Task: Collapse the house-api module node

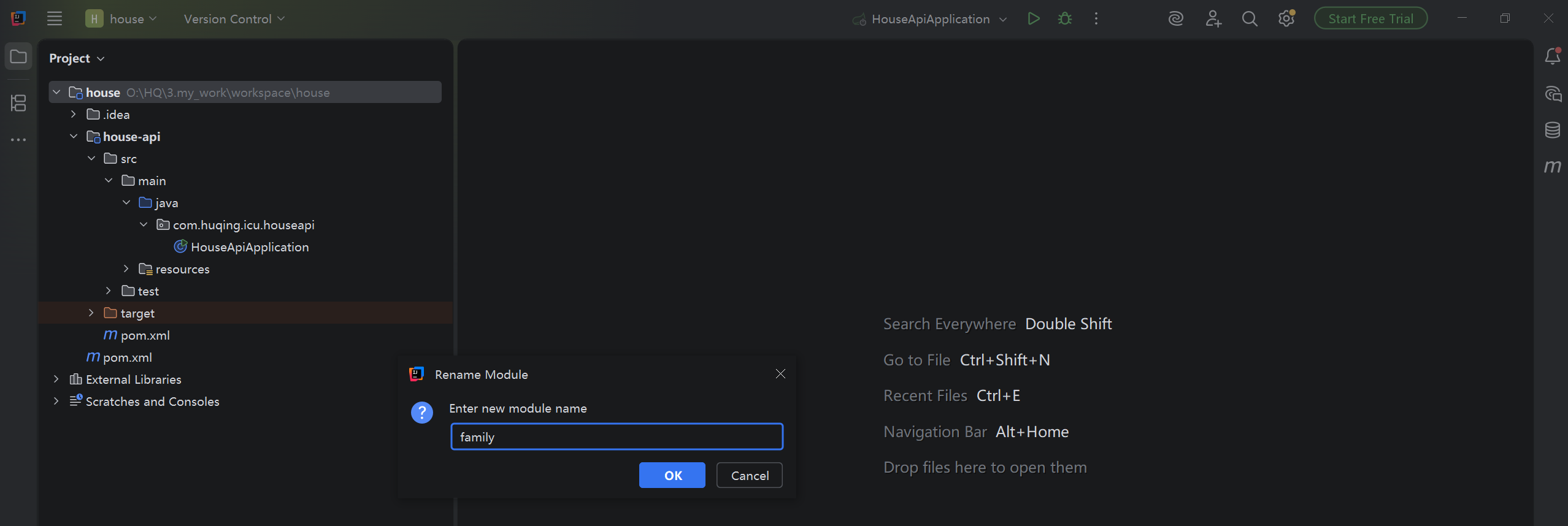Action: coord(74,137)
